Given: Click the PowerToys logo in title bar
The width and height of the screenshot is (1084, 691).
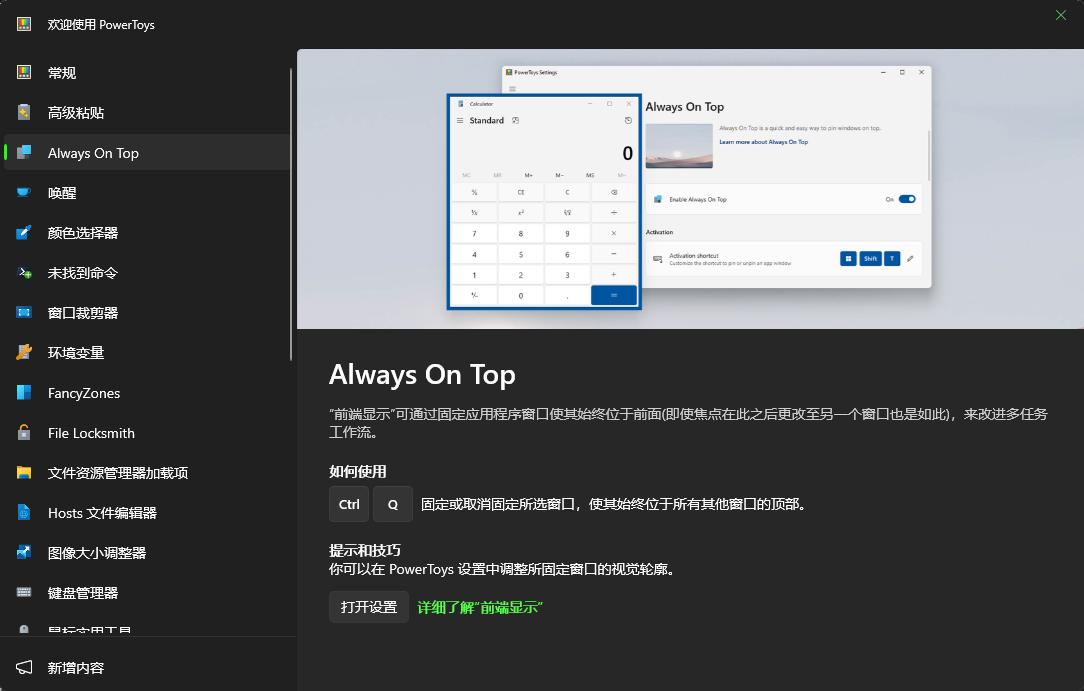Looking at the screenshot, I should [x=24, y=24].
